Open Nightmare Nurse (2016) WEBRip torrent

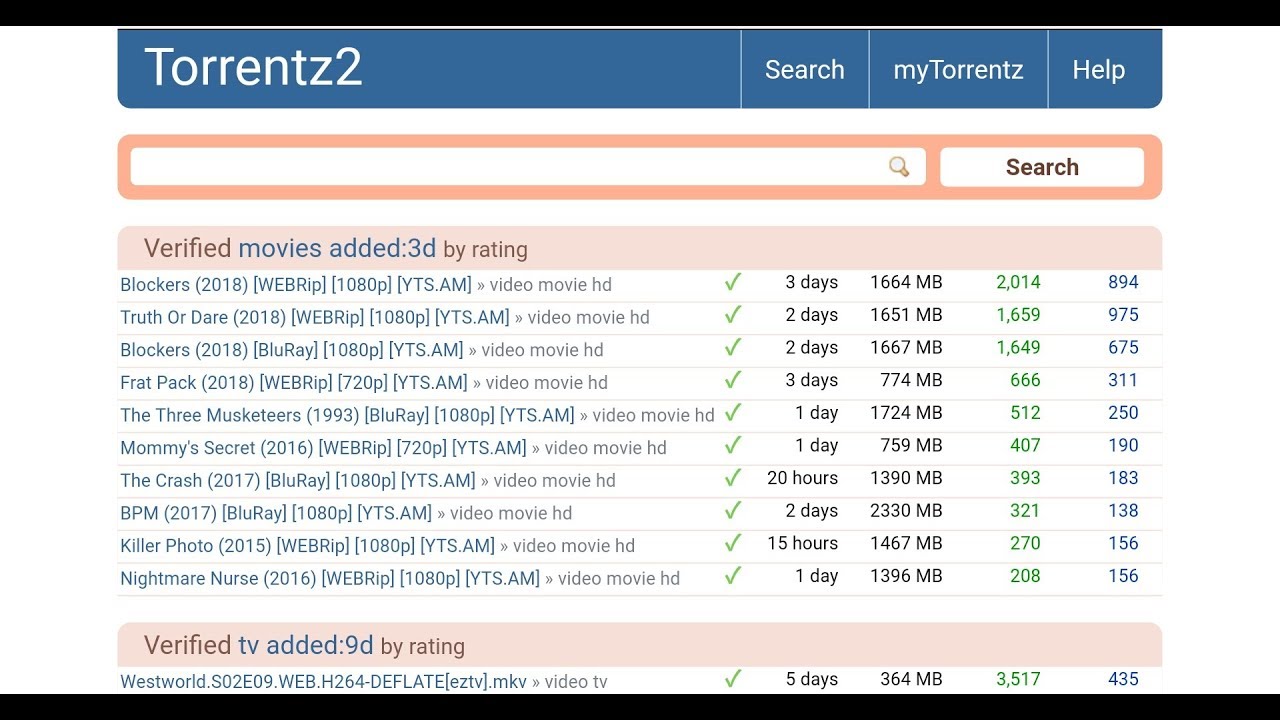[330, 578]
